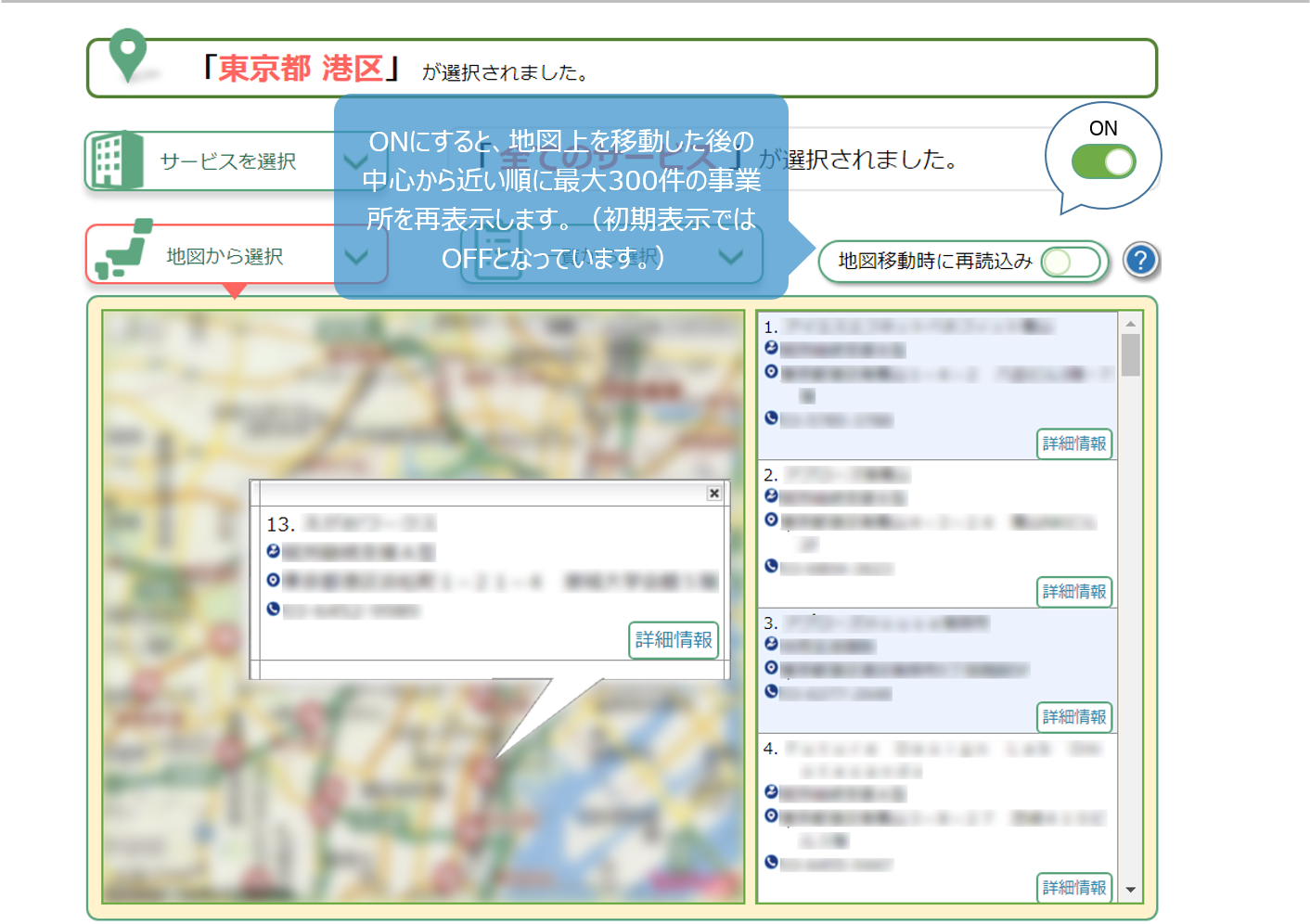1310x924 pixels.
Task: Open the dropdown chevron behind the tooltip
Action: coord(731,257)
